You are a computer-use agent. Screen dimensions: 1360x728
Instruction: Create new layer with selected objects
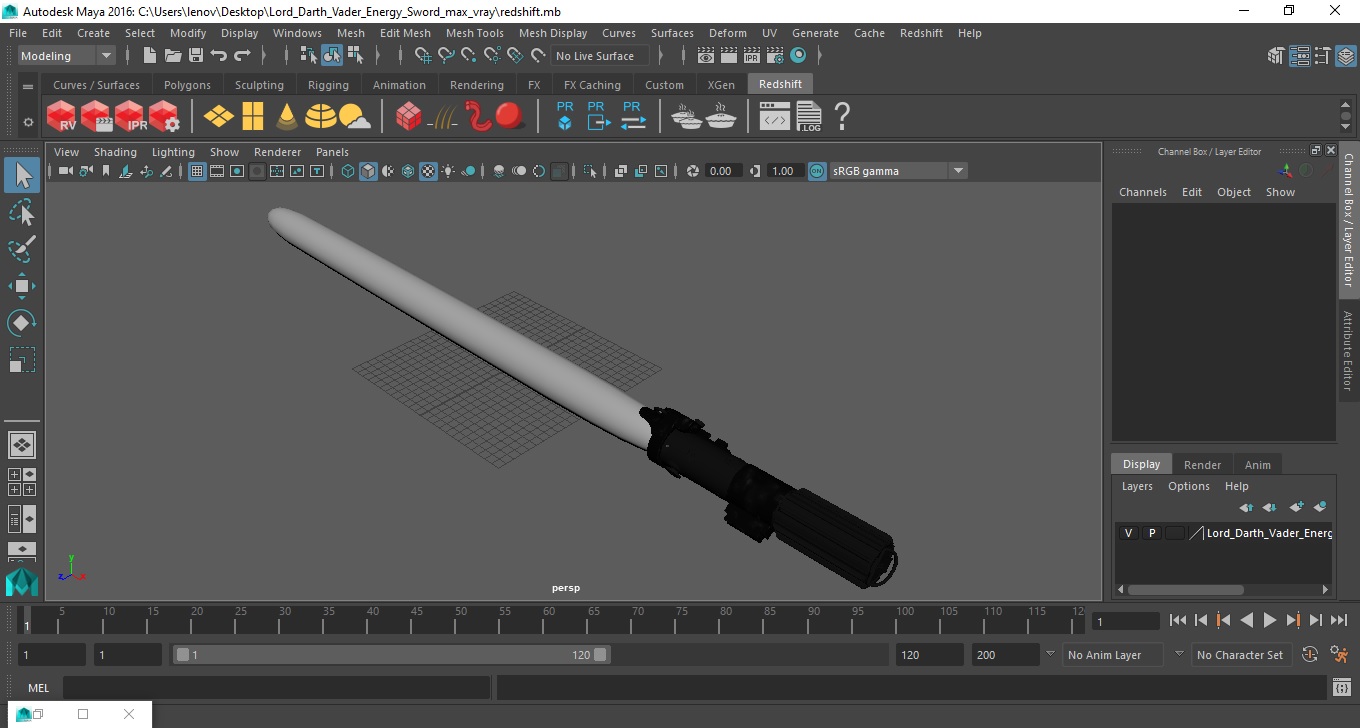pos(1320,507)
